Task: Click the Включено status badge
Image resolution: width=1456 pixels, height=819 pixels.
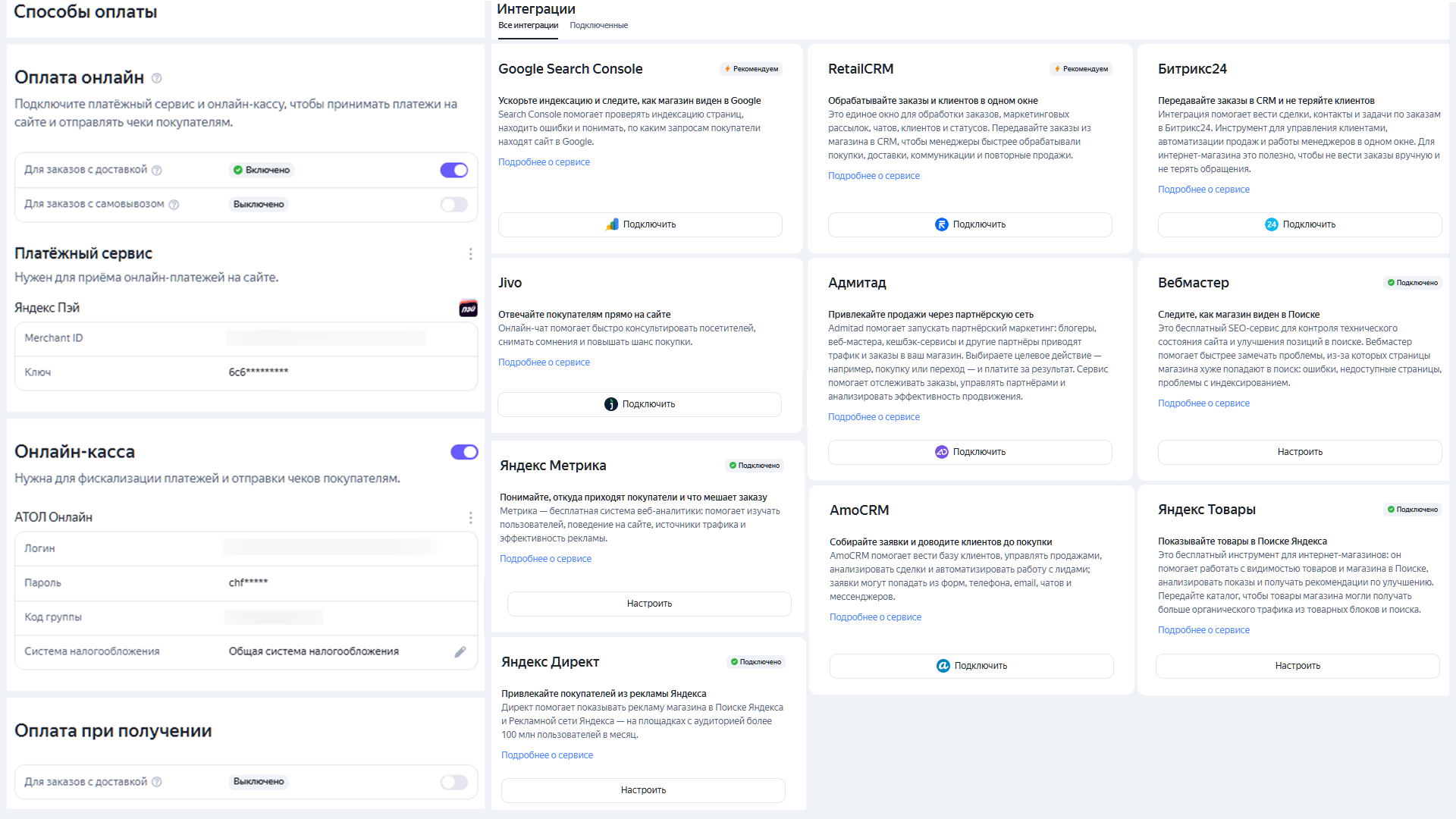Action: click(262, 171)
